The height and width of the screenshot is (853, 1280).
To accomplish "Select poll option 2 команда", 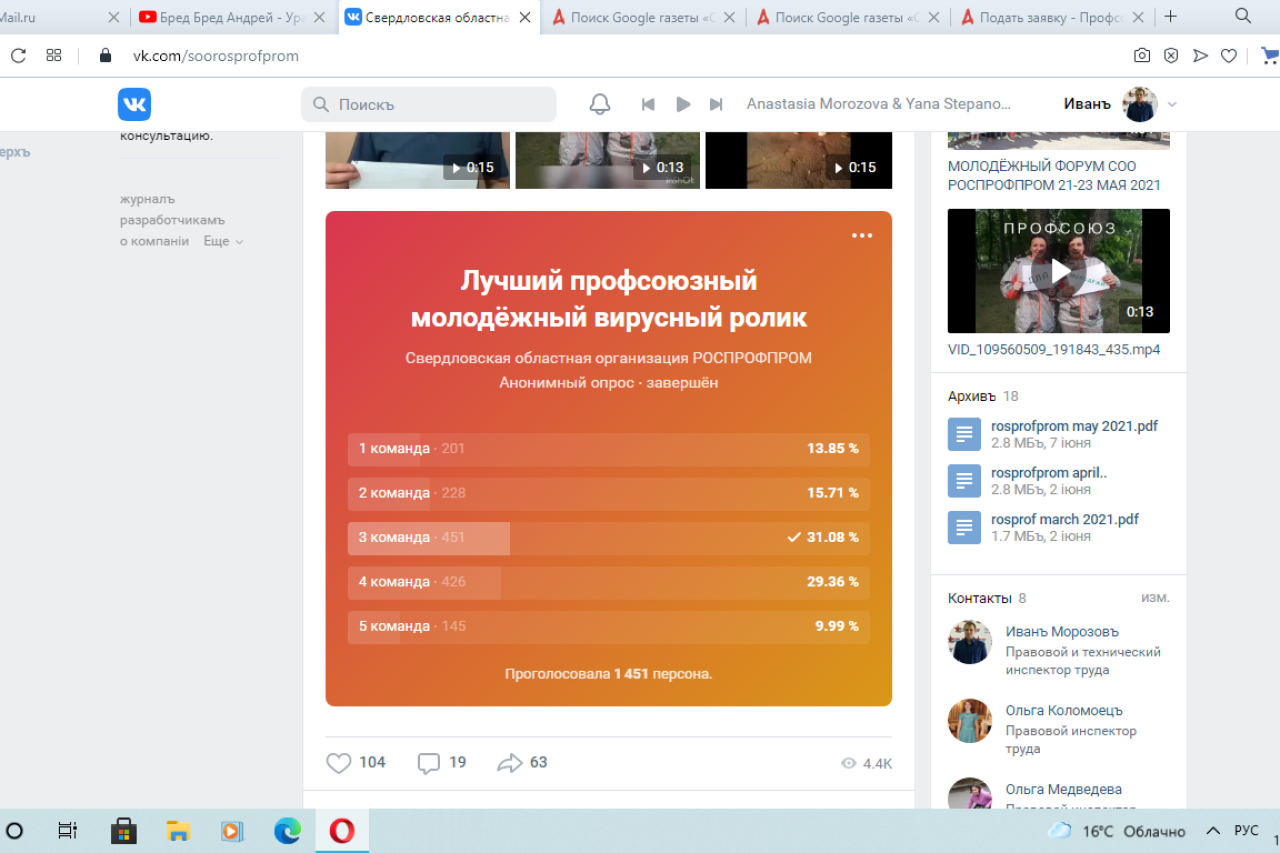I will pyautogui.click(x=608, y=493).
